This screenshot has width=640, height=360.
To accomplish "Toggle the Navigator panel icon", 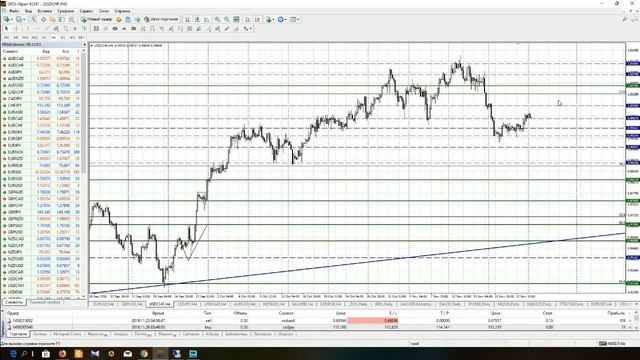I will (x=53, y=19).
